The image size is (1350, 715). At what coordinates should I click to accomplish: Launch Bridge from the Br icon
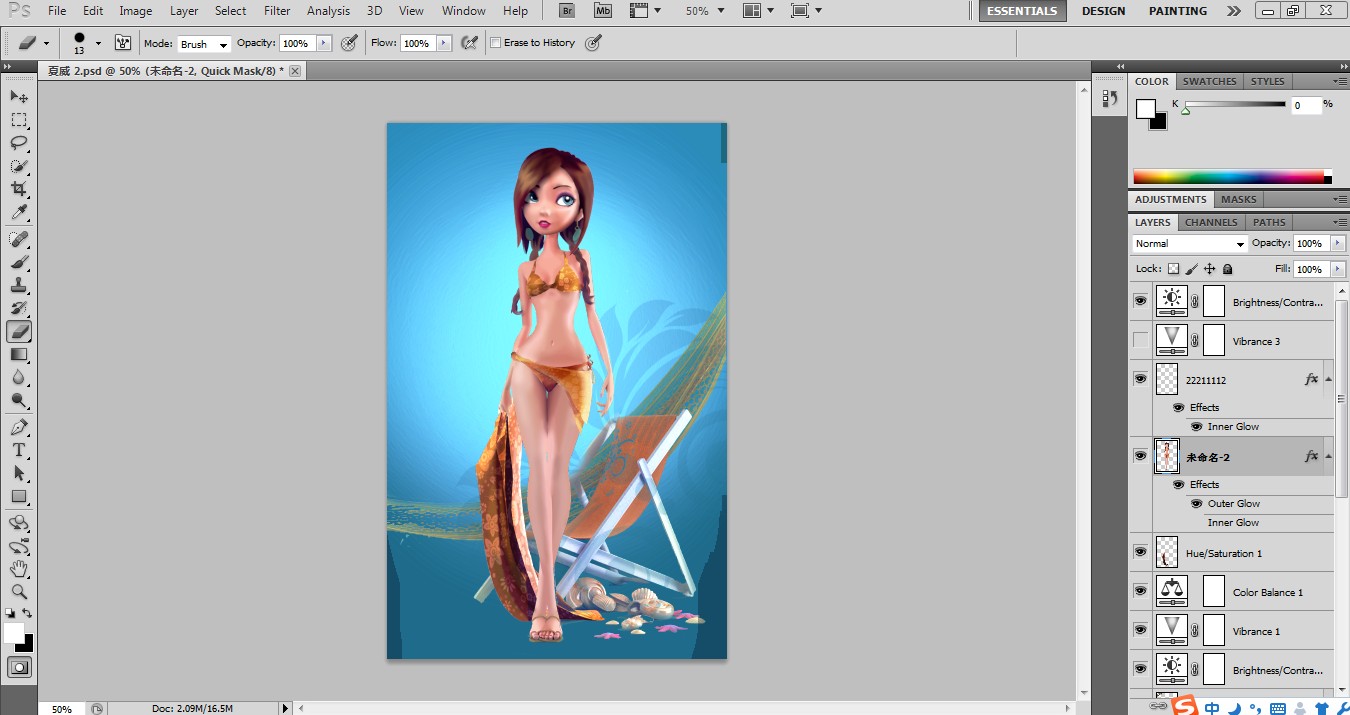[567, 11]
